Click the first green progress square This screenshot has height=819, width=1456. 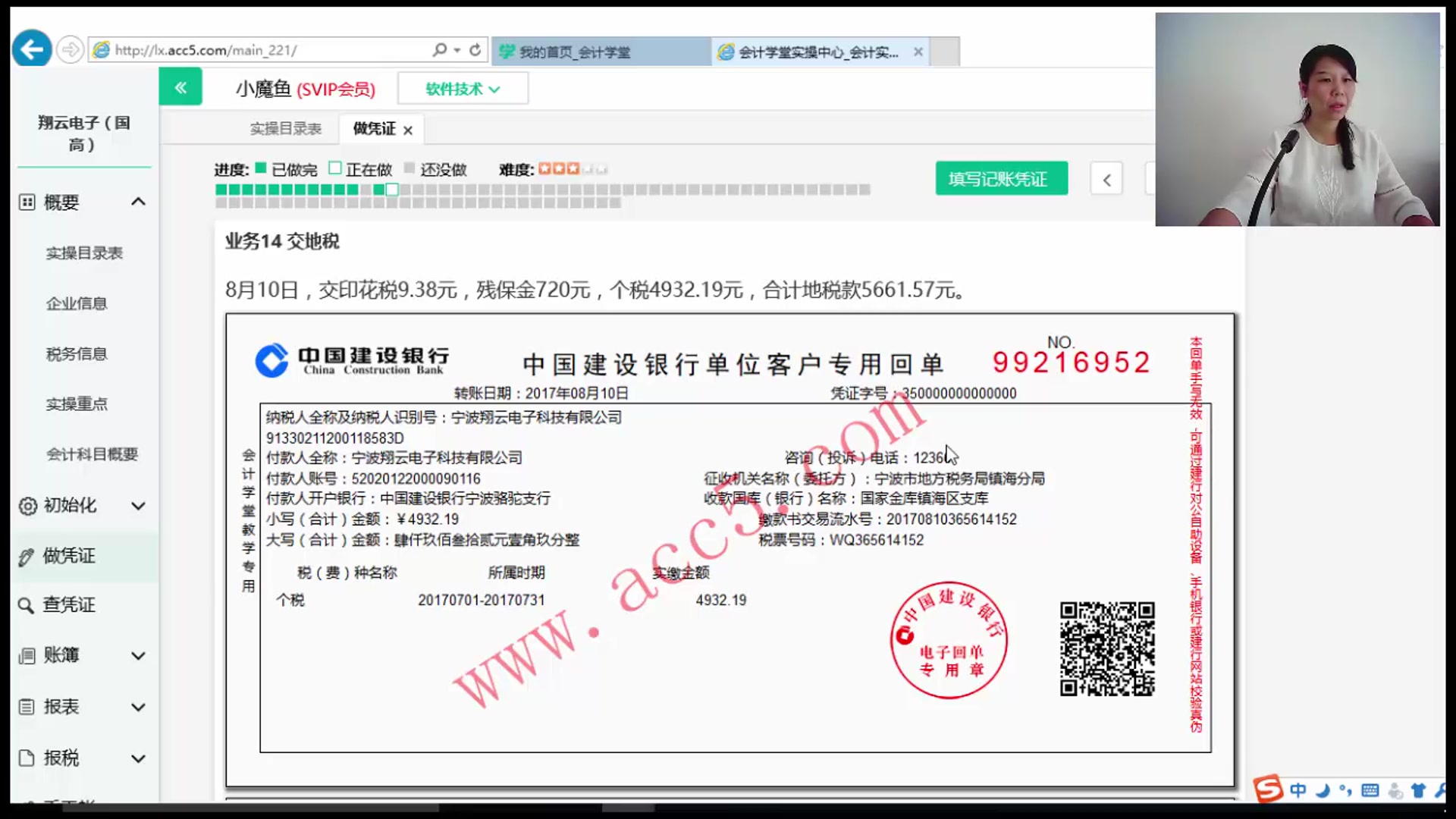coord(221,190)
